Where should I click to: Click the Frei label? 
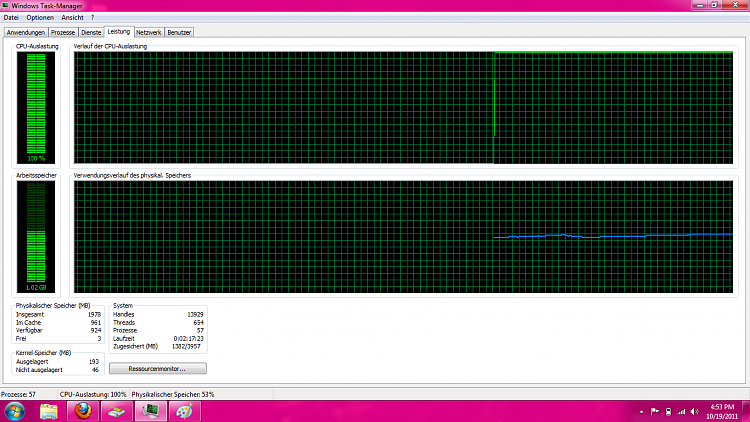(x=21, y=338)
